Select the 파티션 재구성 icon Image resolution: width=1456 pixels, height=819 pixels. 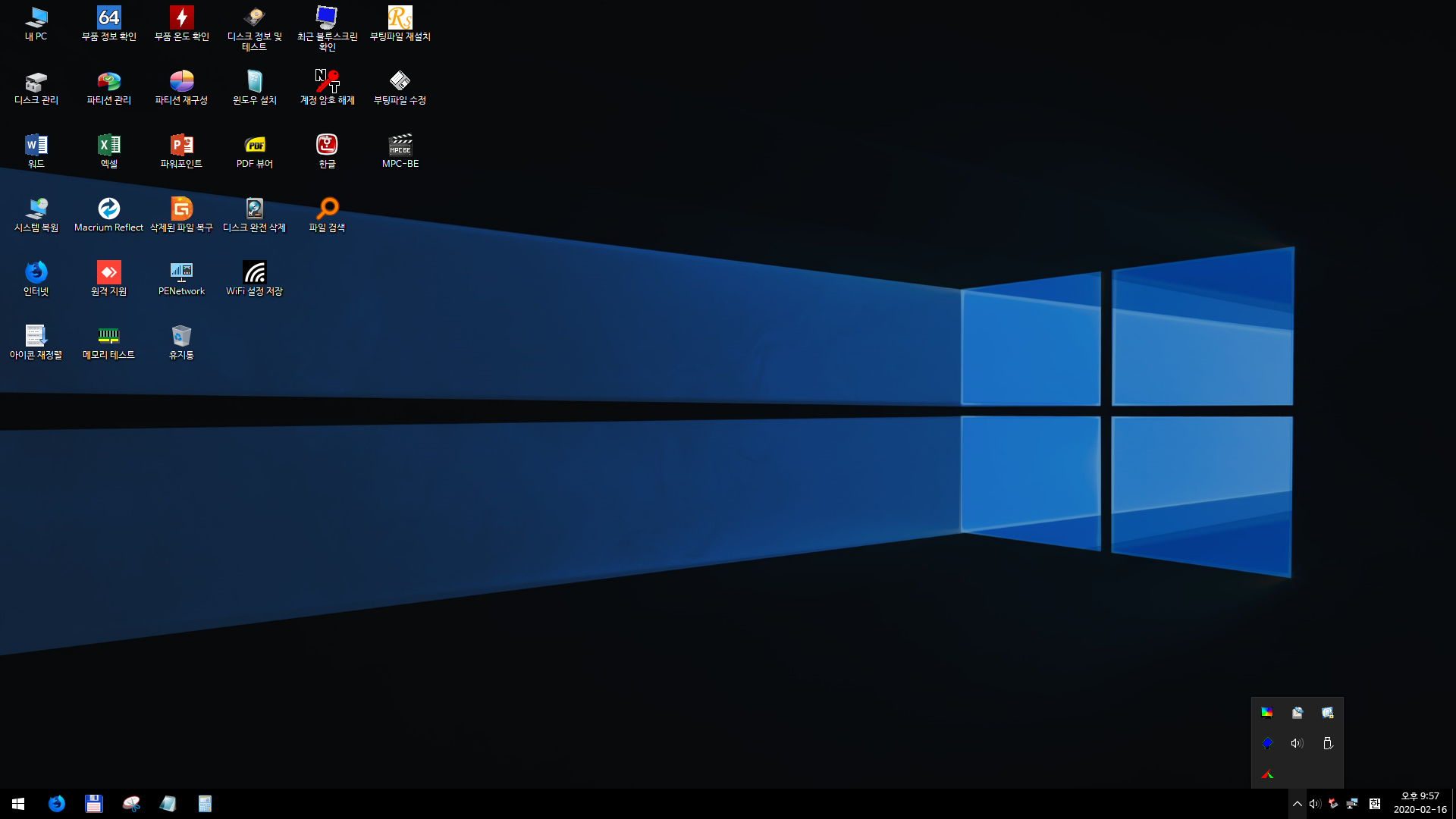tap(181, 87)
